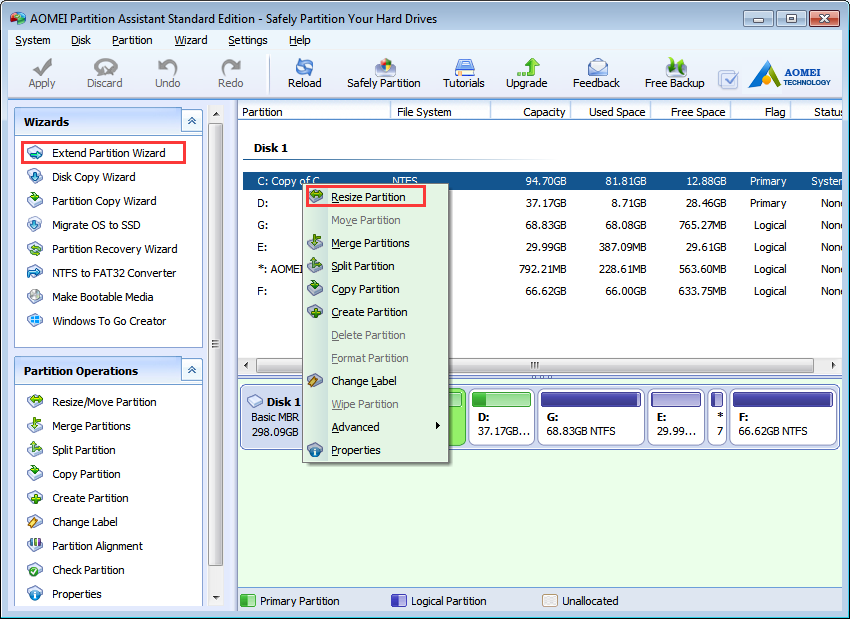Choose Split Partition from context menu
Viewport: 850px width, 619px height.
pyautogui.click(x=375, y=266)
